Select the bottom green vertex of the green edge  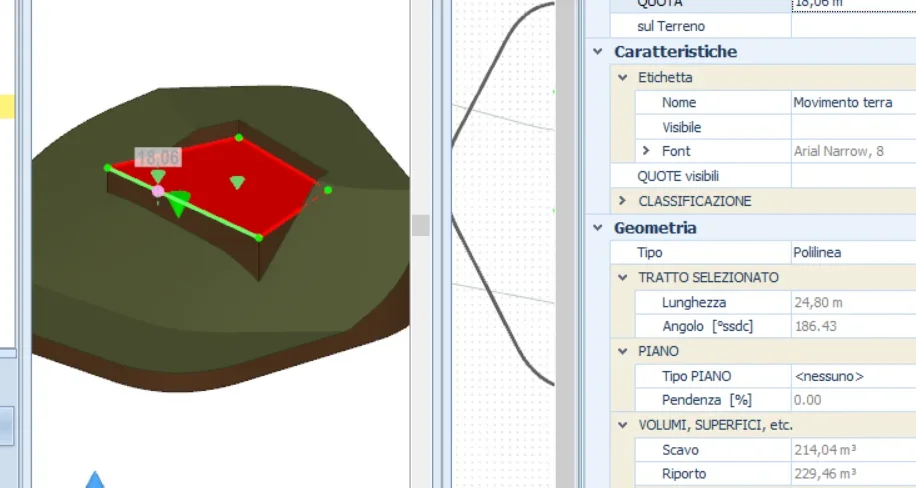[259, 237]
